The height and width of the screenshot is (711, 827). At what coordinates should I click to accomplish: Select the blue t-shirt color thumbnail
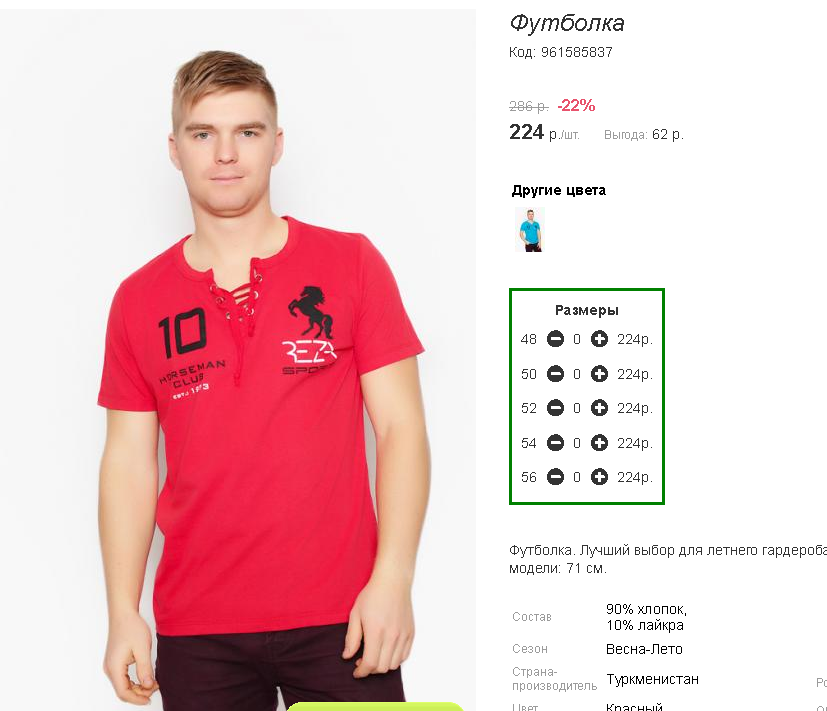(x=530, y=229)
